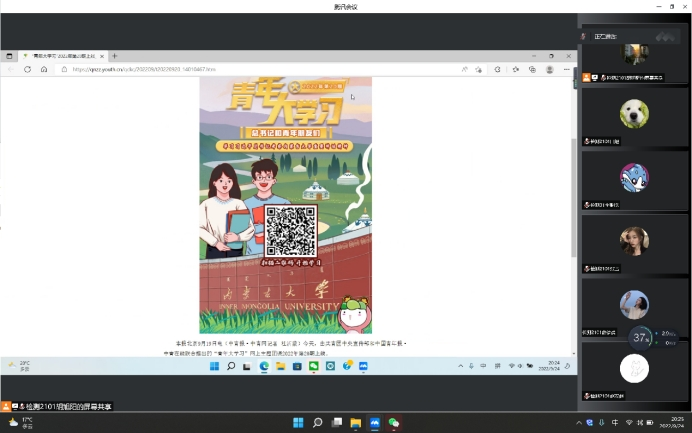Image resolution: width=692 pixels, height=433 pixels.
Task: Click the Search icon on bottom taskbar
Action: click(316, 422)
